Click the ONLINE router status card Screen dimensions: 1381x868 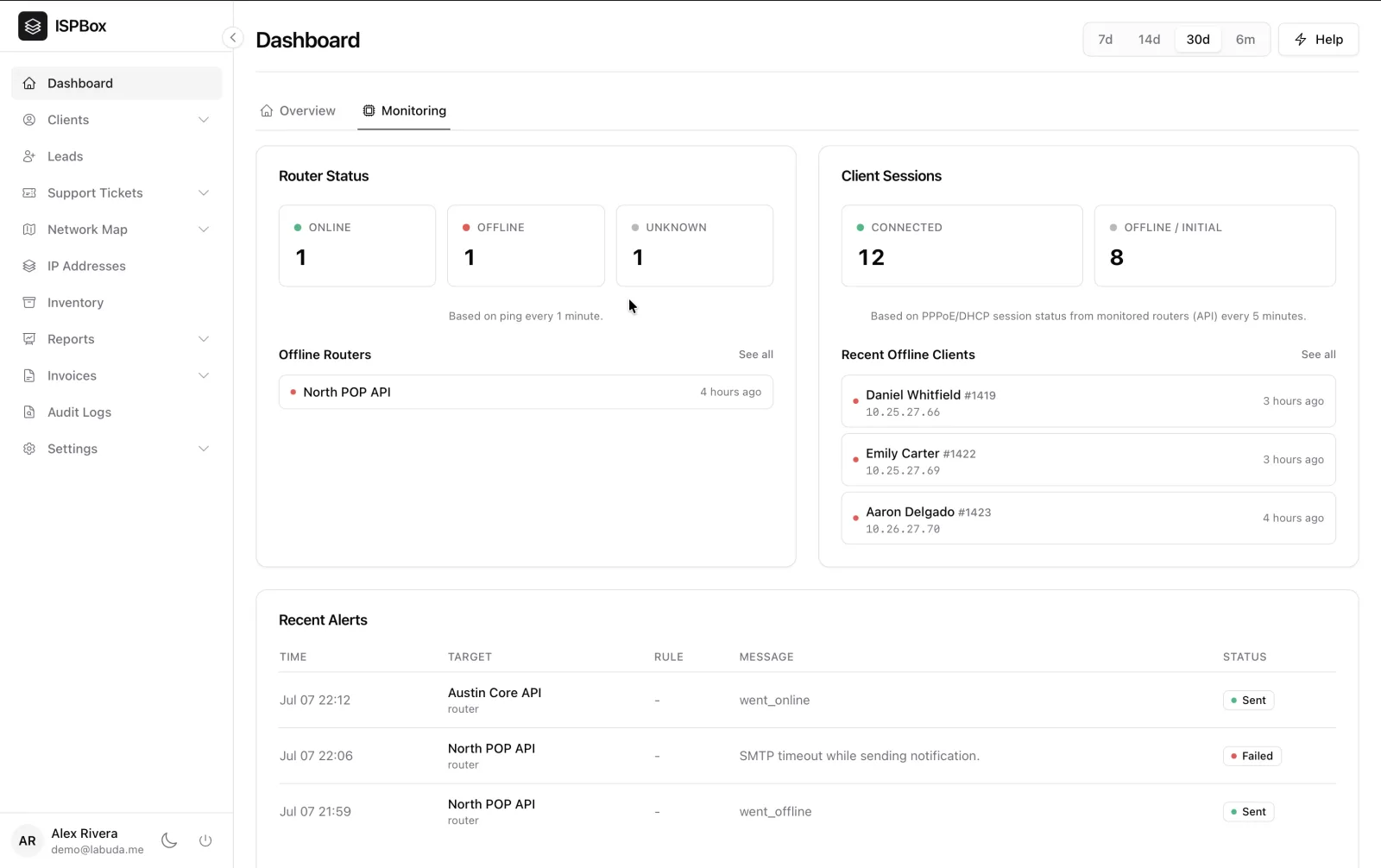tap(357, 246)
